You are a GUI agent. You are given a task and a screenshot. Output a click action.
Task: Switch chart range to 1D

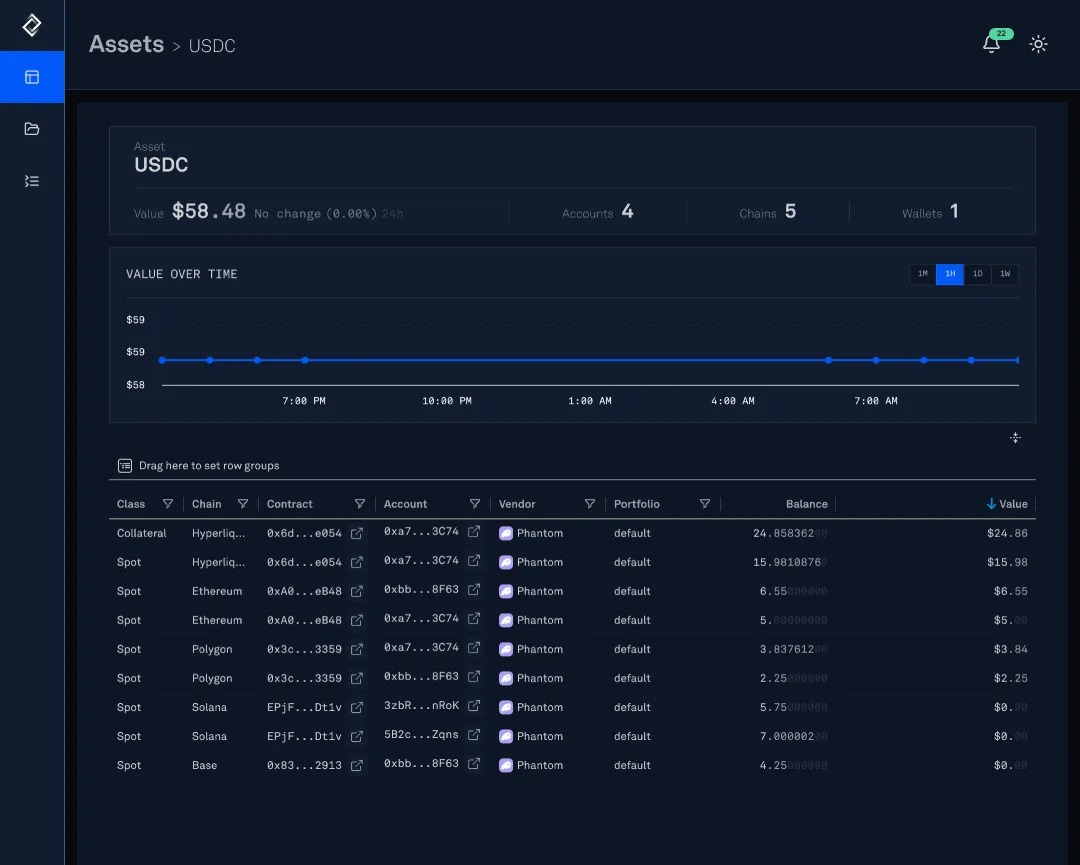click(977, 273)
